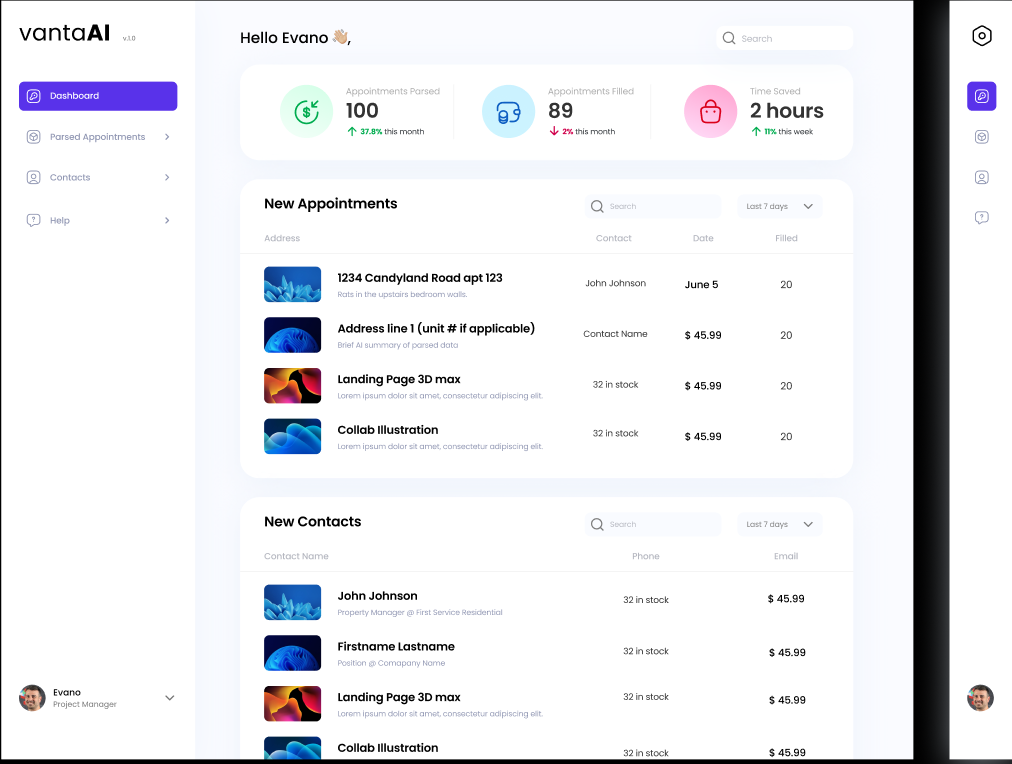Click the green Appointments Parsed dollar icon

(x=306, y=111)
